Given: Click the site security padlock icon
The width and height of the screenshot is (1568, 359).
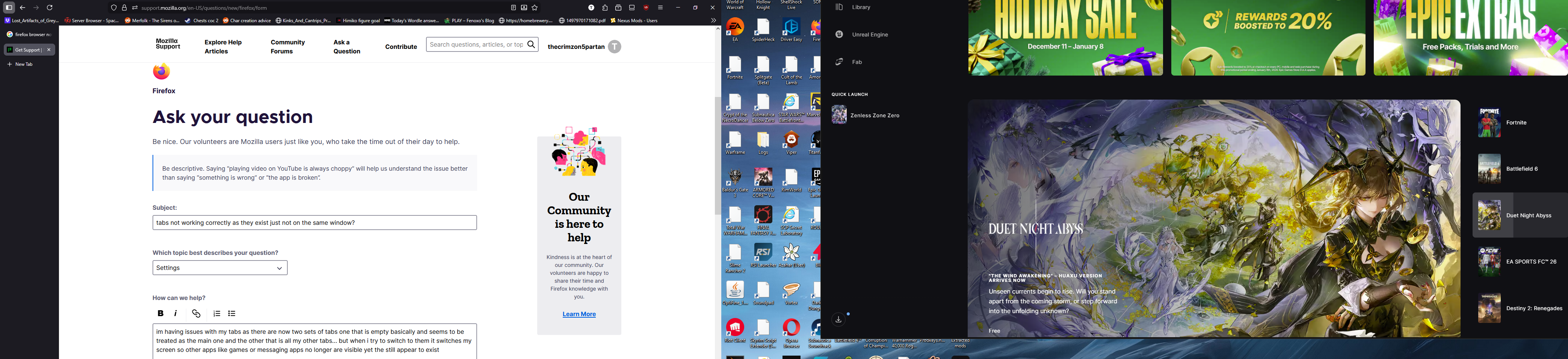Looking at the screenshot, I should coord(124,8).
